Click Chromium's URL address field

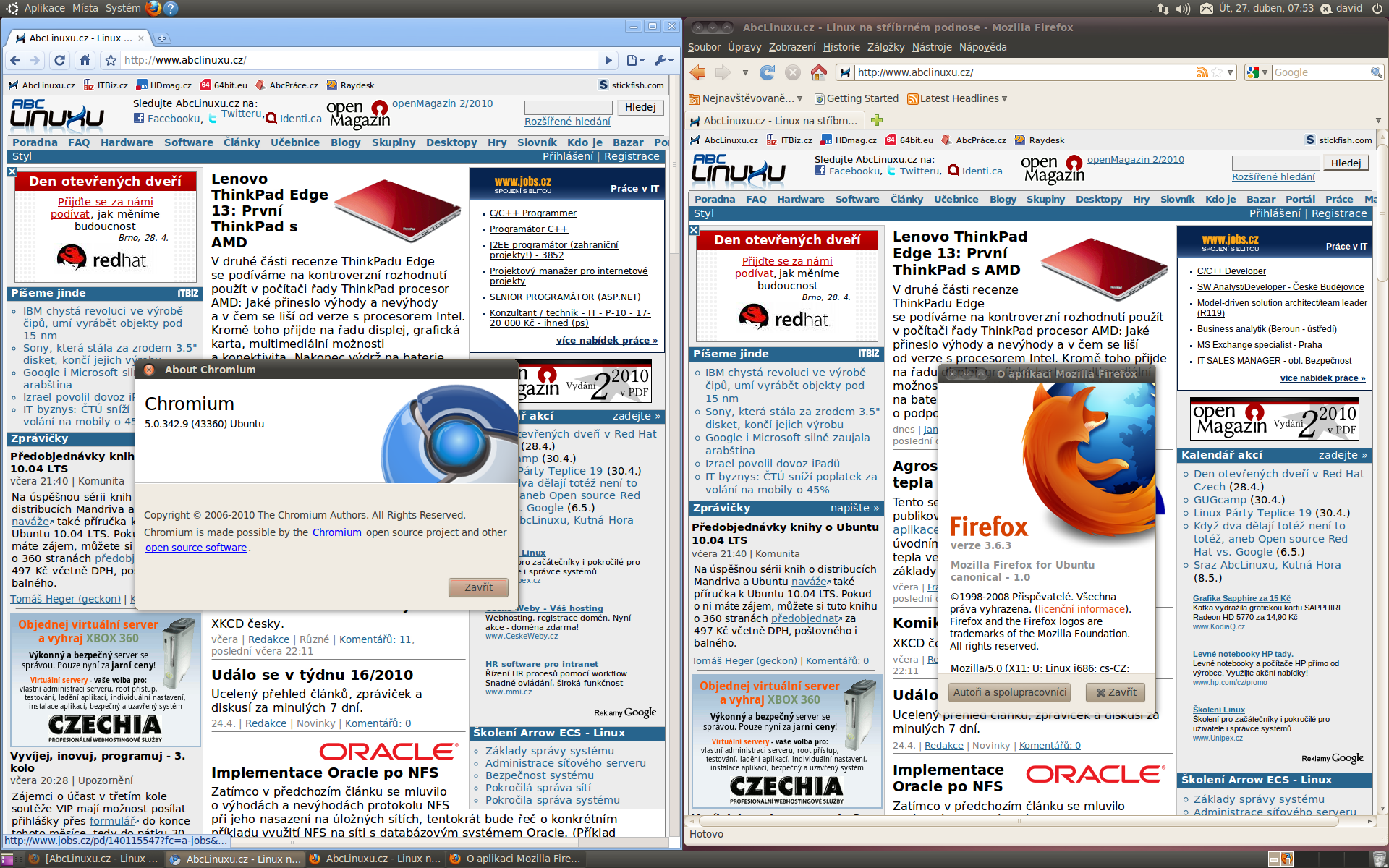[360, 60]
